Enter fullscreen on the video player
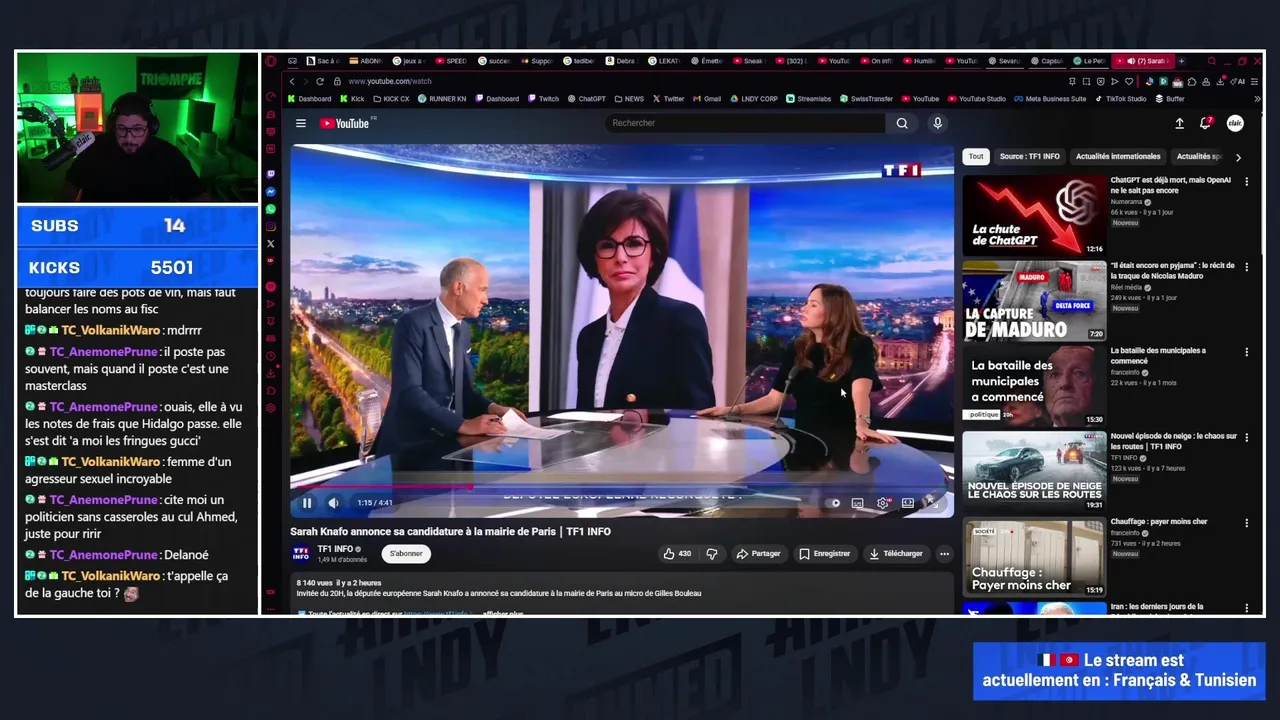 click(x=932, y=503)
